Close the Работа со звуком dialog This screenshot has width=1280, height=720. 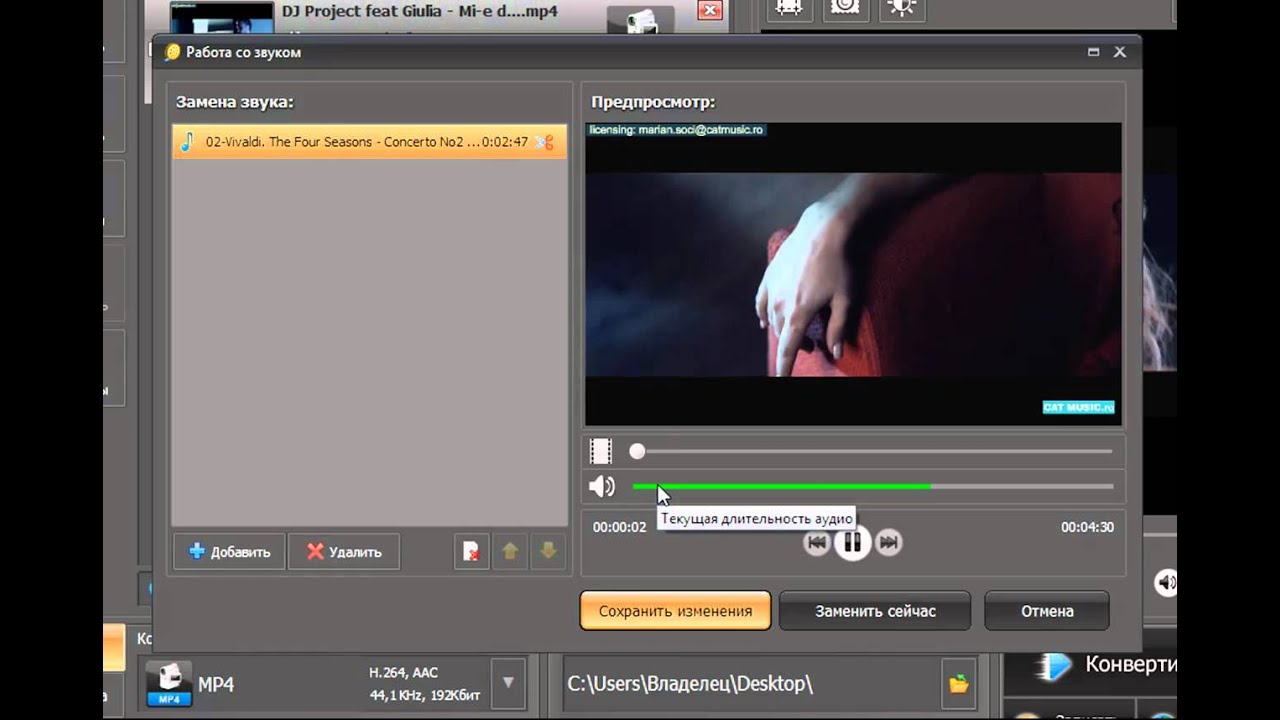point(1120,52)
